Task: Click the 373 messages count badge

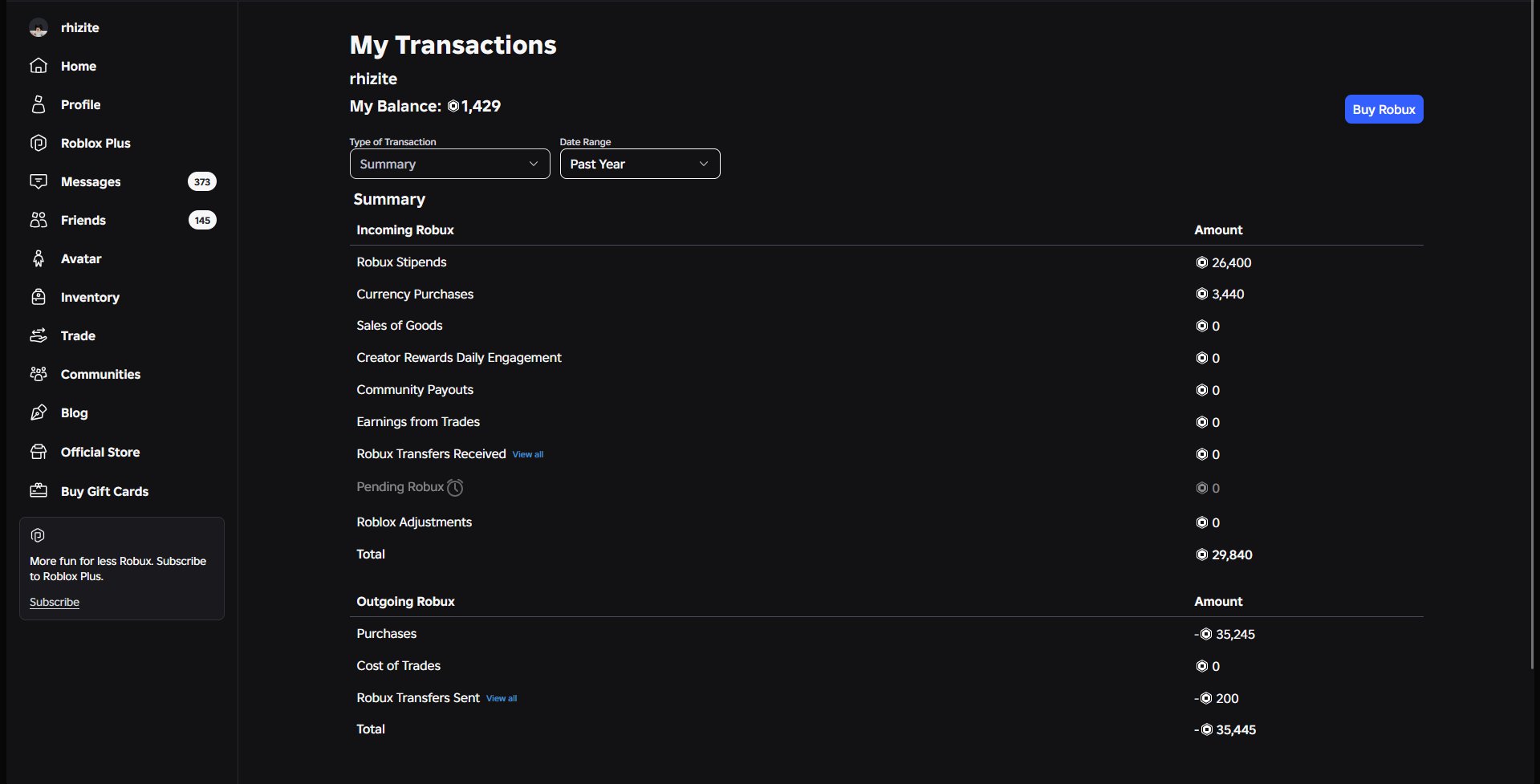Action: (x=202, y=181)
